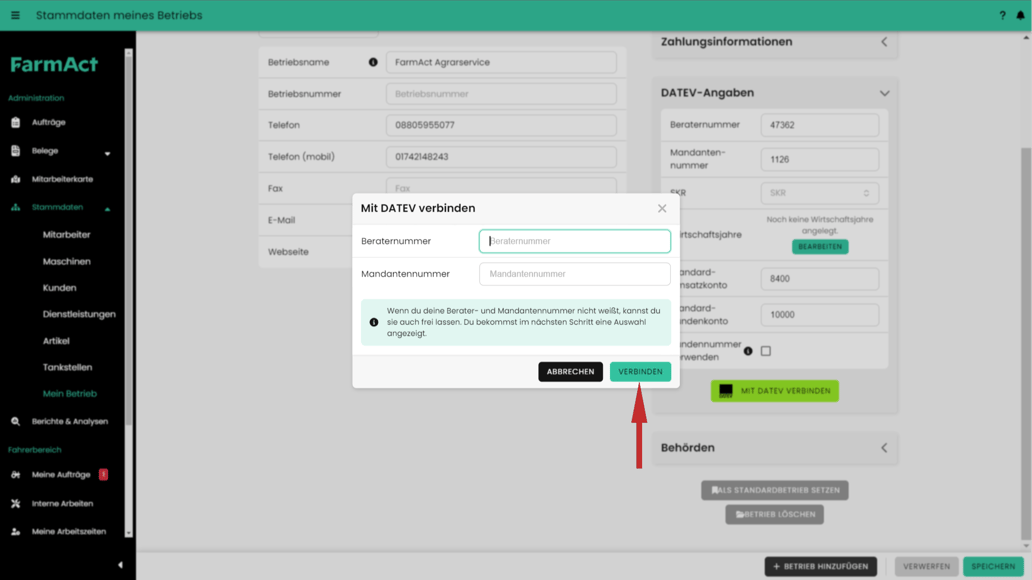
Task: Click the Beraternummer input field
Action: click(574, 240)
